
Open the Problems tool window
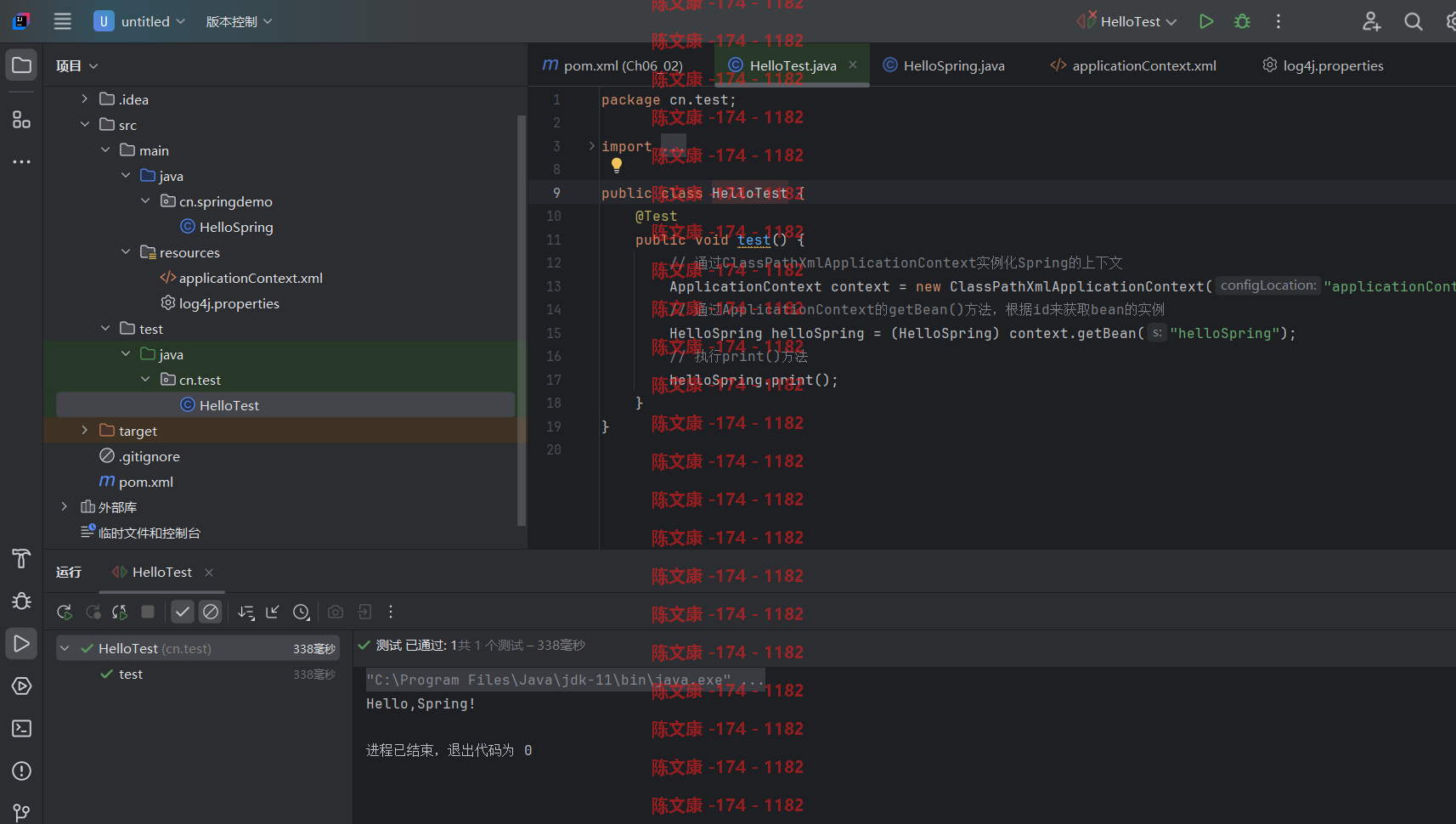(22, 770)
